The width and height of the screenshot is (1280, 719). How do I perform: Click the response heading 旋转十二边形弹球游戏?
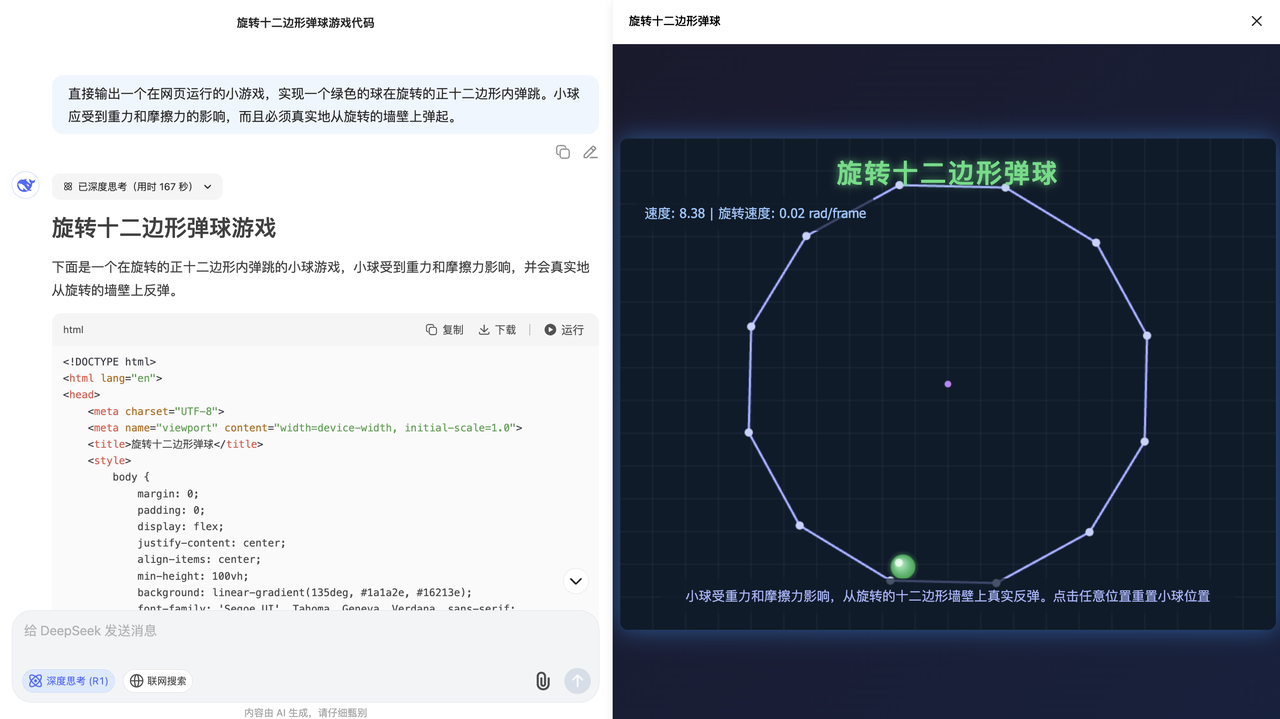point(164,228)
